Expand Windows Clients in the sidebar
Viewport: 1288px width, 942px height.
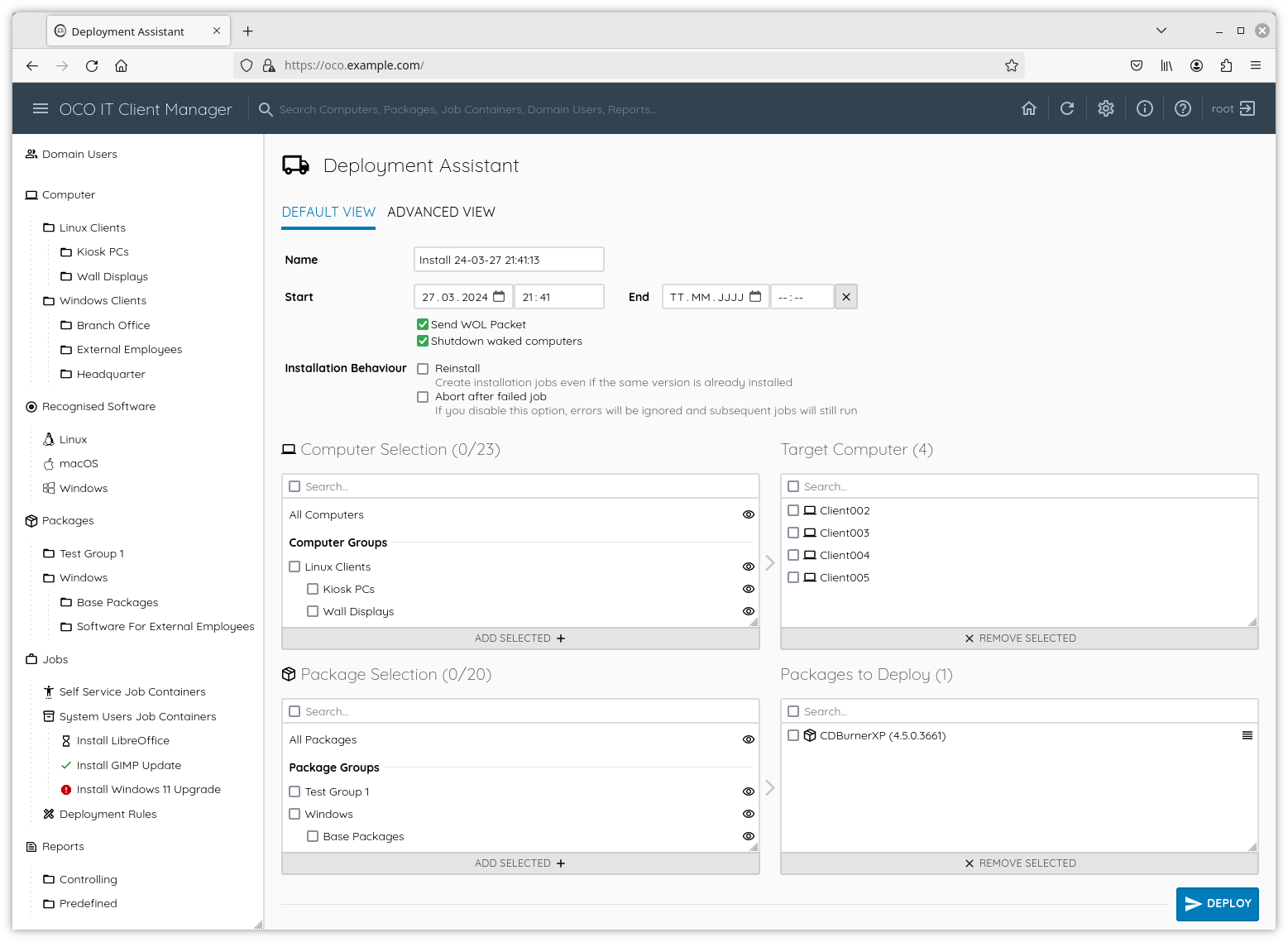coord(94,301)
